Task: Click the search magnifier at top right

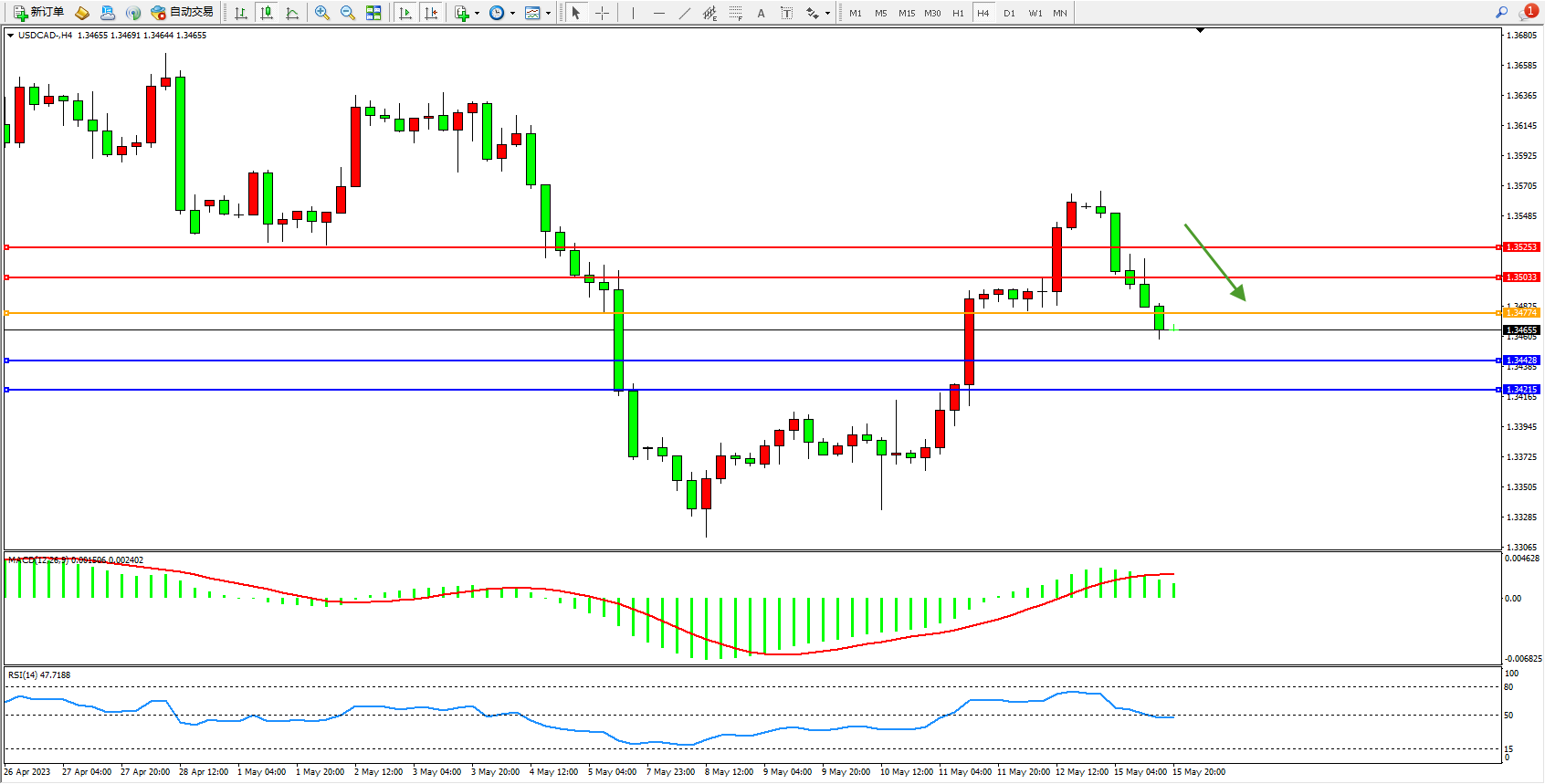Action: (x=1501, y=12)
